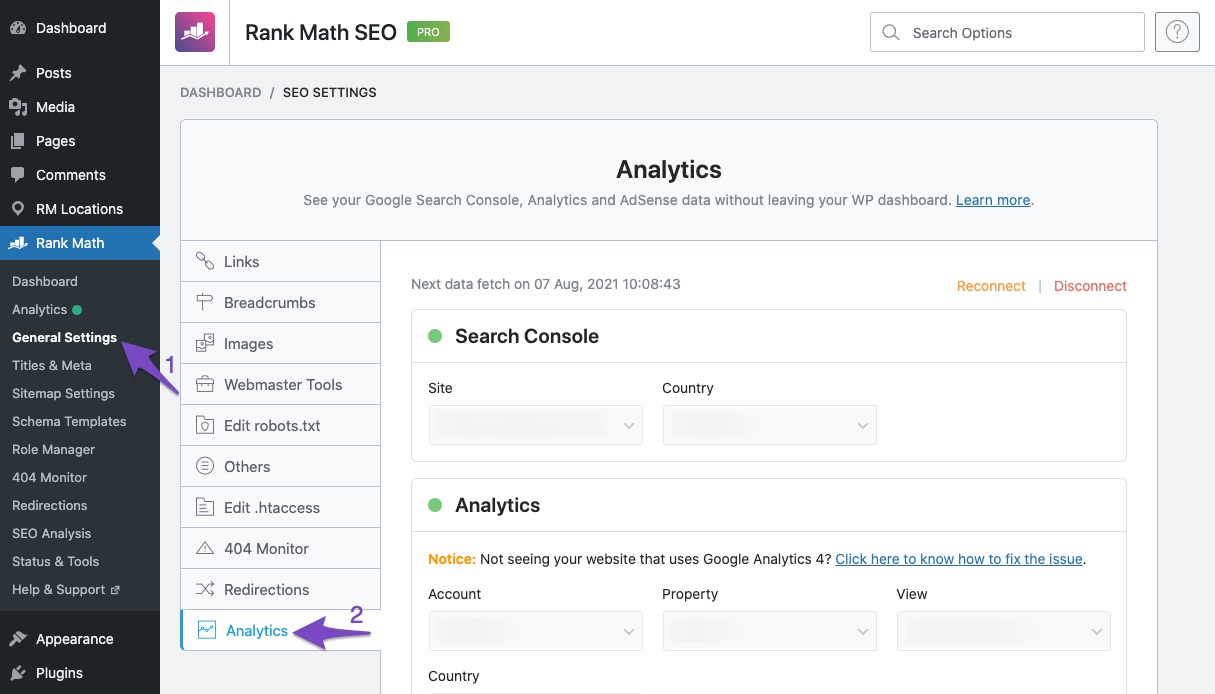The height and width of the screenshot is (694, 1215).
Task: Click the Edit .htaccess document icon
Action: coord(205,508)
